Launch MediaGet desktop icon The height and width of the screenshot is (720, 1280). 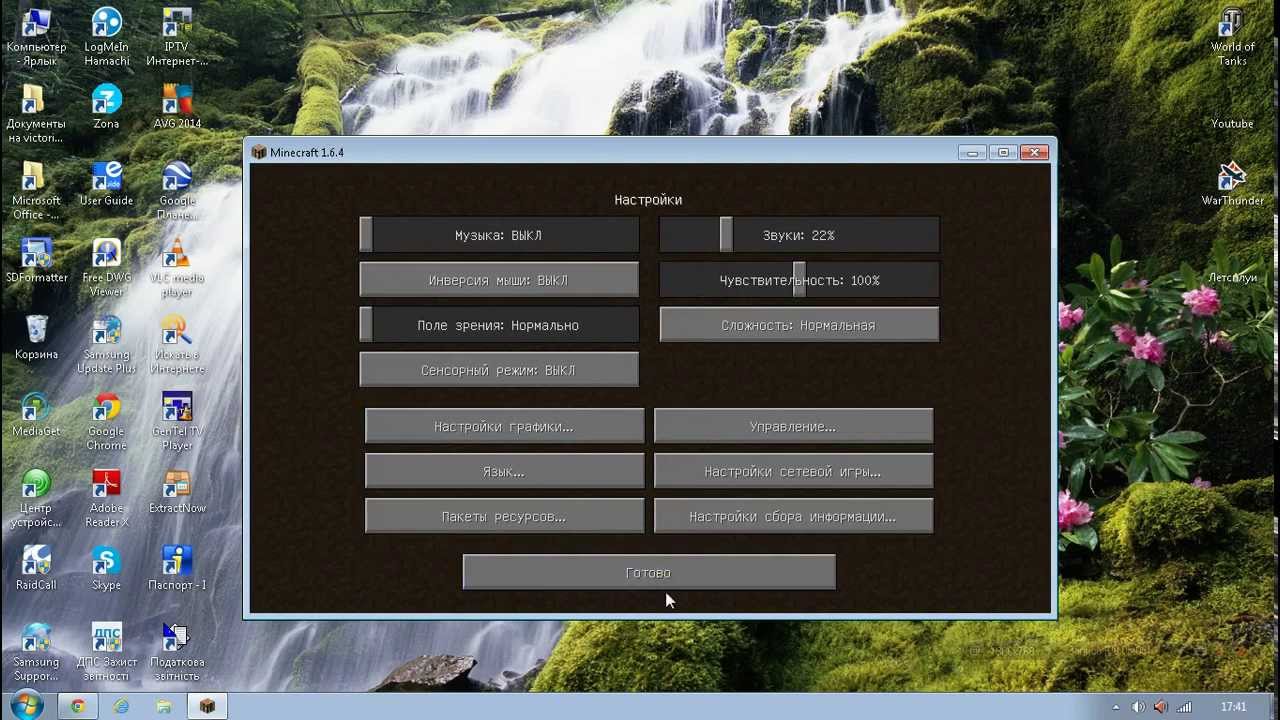(36, 415)
